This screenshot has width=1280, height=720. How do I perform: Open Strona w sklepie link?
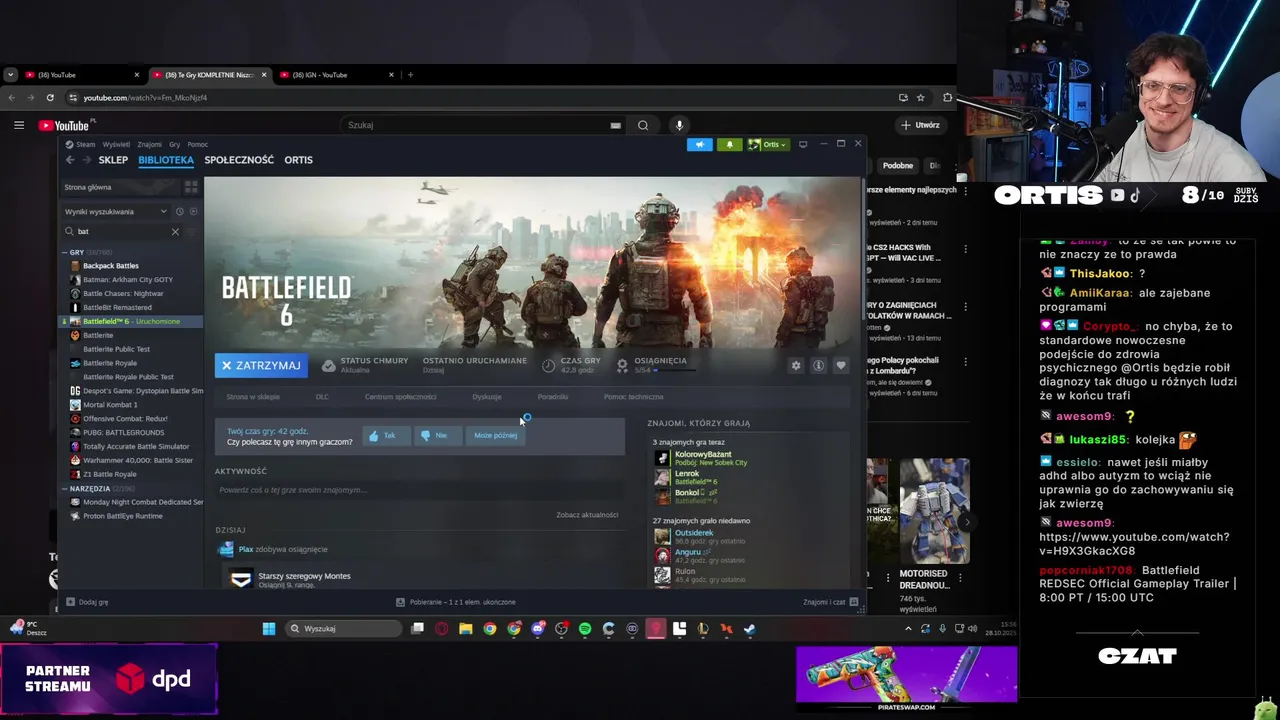click(253, 397)
